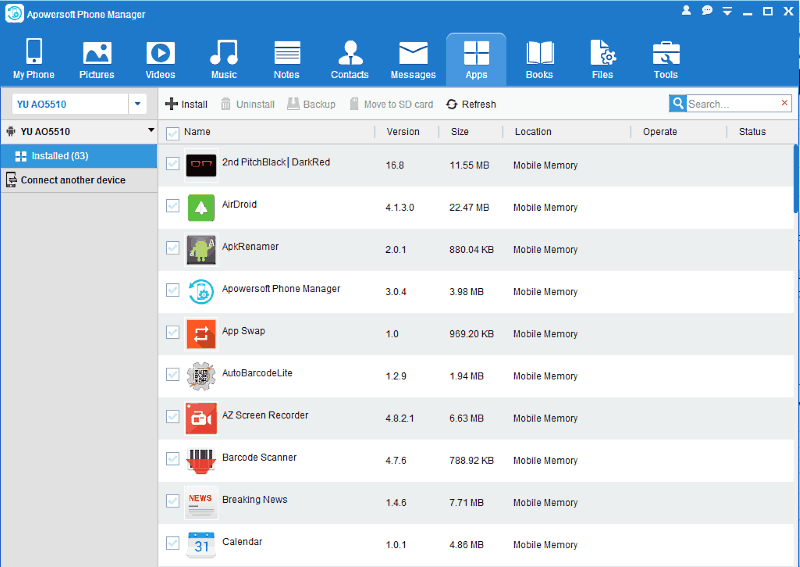Open the Music section
The image size is (800, 567).
[223, 59]
